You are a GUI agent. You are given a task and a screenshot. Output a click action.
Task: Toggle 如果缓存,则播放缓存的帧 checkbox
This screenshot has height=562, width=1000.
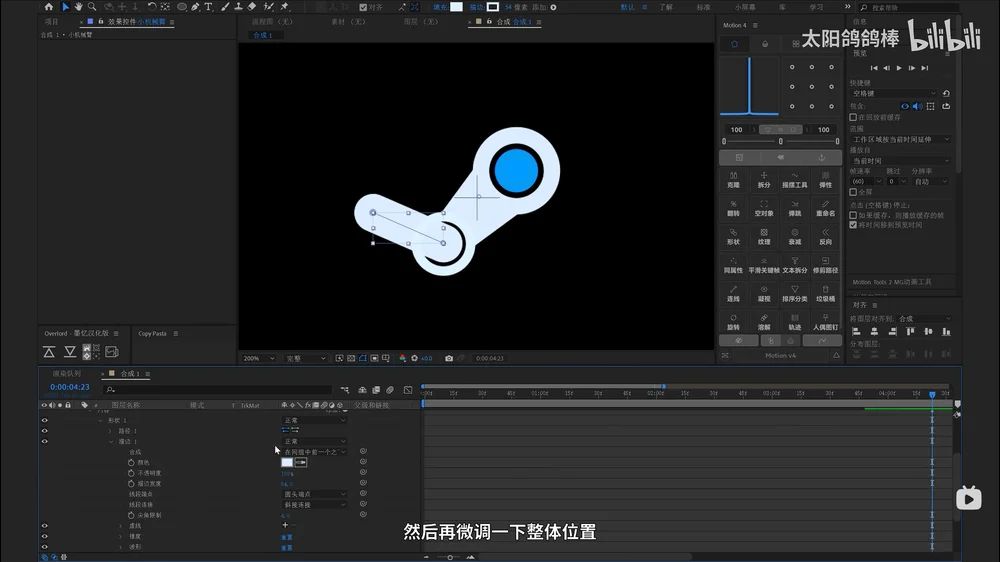[x=853, y=215]
